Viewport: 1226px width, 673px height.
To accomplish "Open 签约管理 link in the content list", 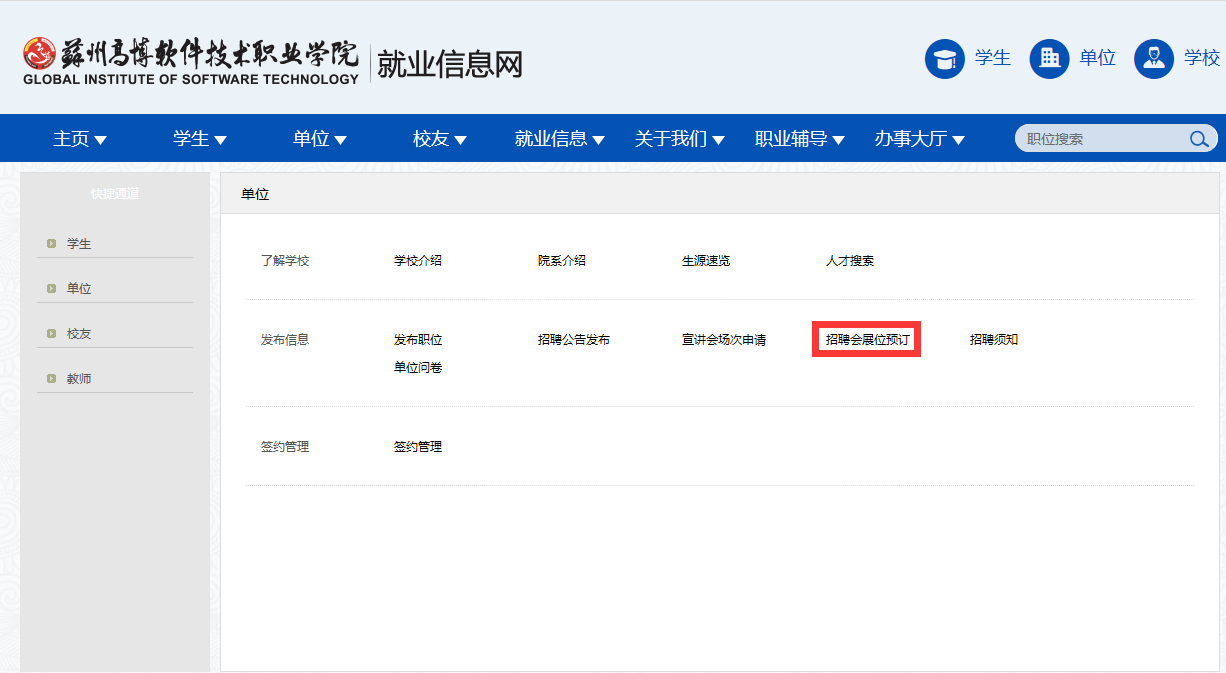I will coord(418,447).
